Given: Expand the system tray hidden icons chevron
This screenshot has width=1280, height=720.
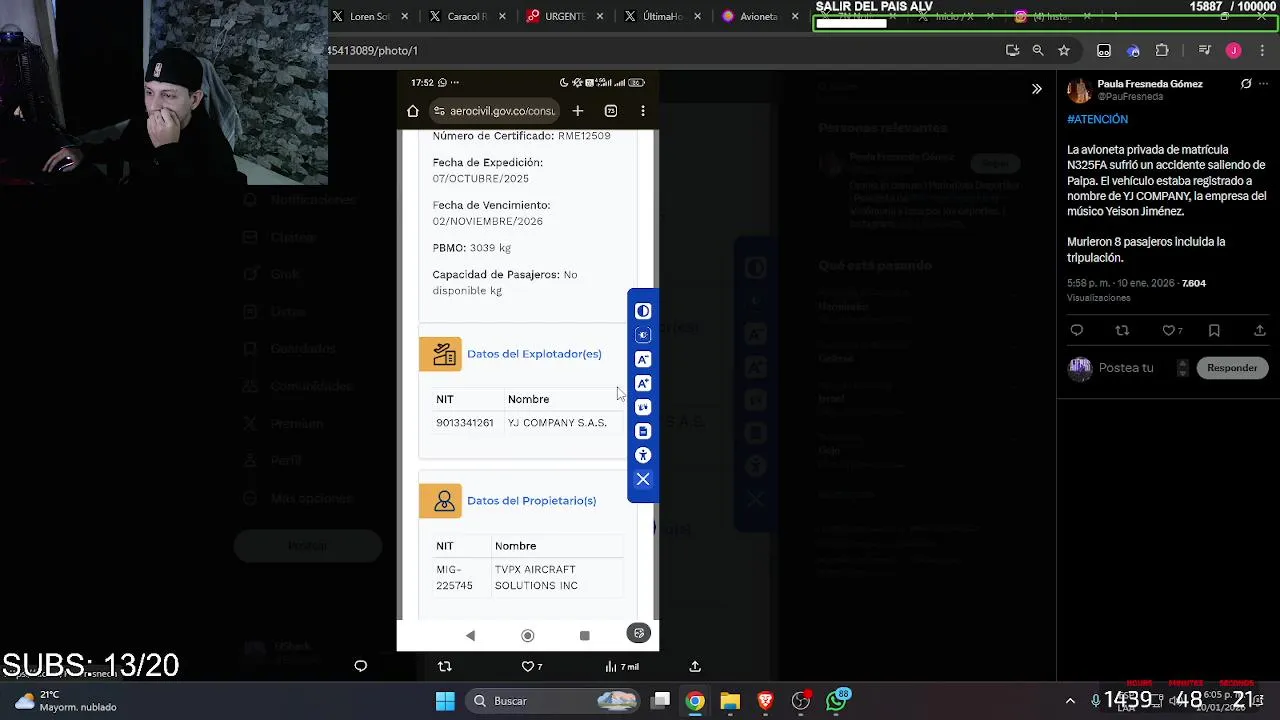Looking at the screenshot, I should (1070, 701).
